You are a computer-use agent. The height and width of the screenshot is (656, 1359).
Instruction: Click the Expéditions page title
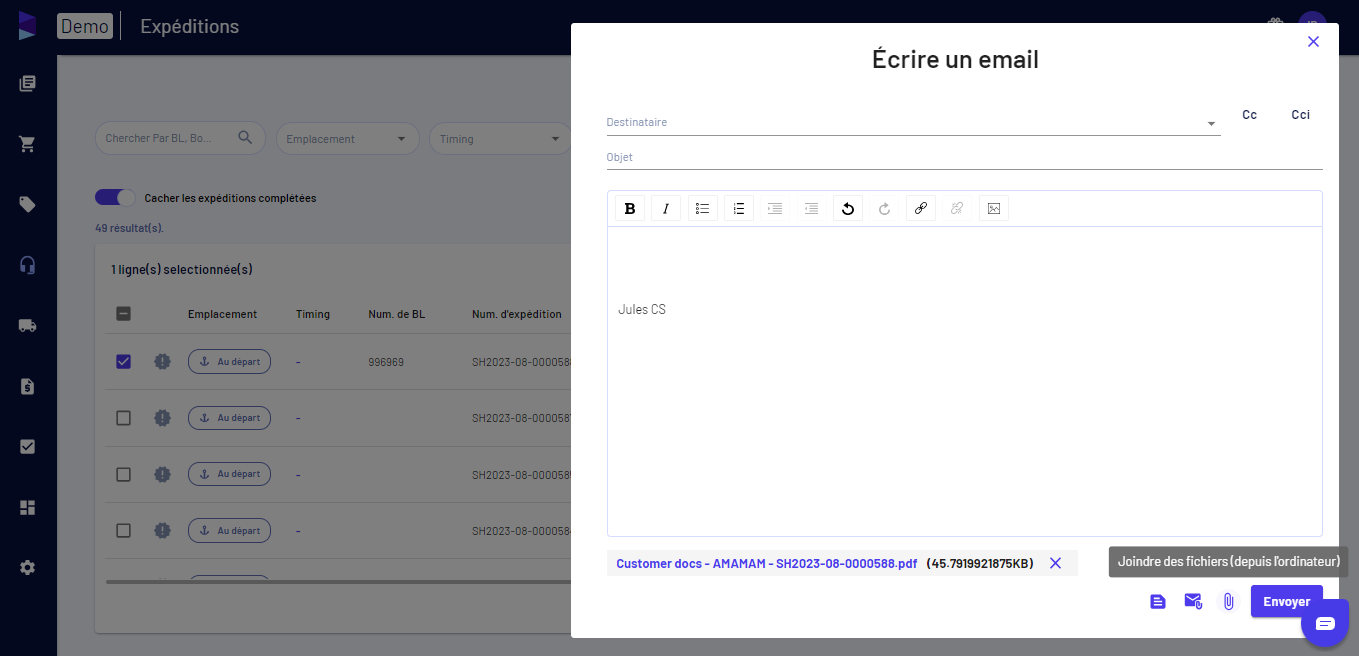[190, 27]
